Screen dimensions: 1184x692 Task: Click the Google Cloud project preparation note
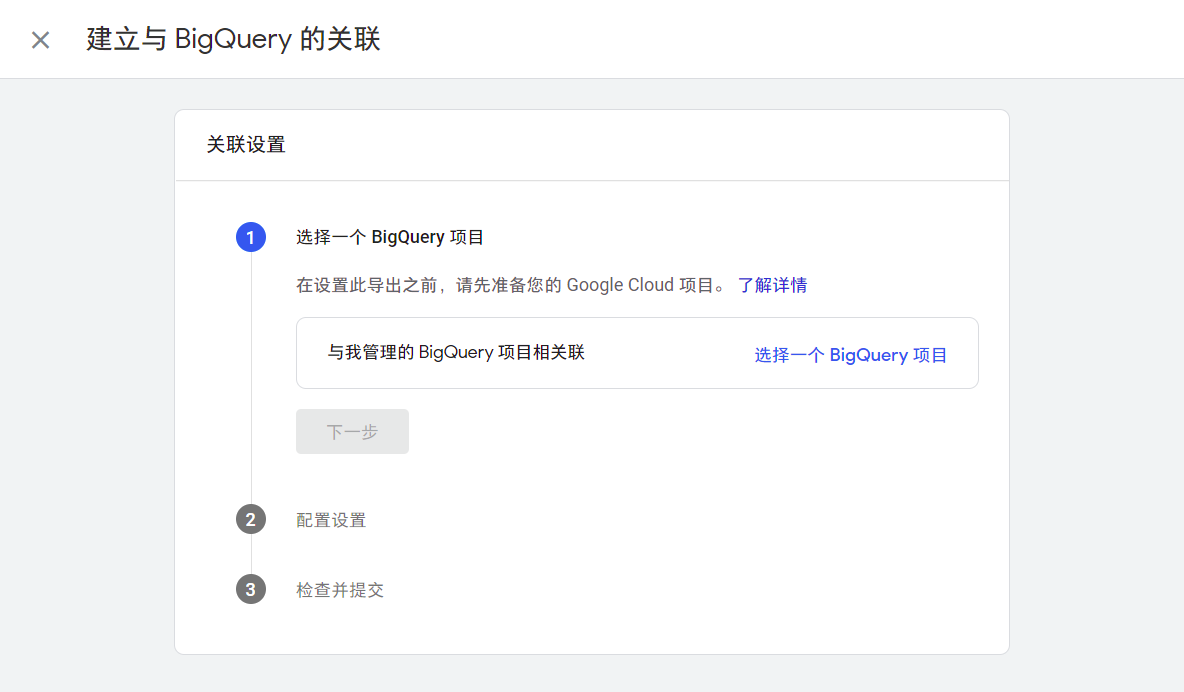point(513,286)
